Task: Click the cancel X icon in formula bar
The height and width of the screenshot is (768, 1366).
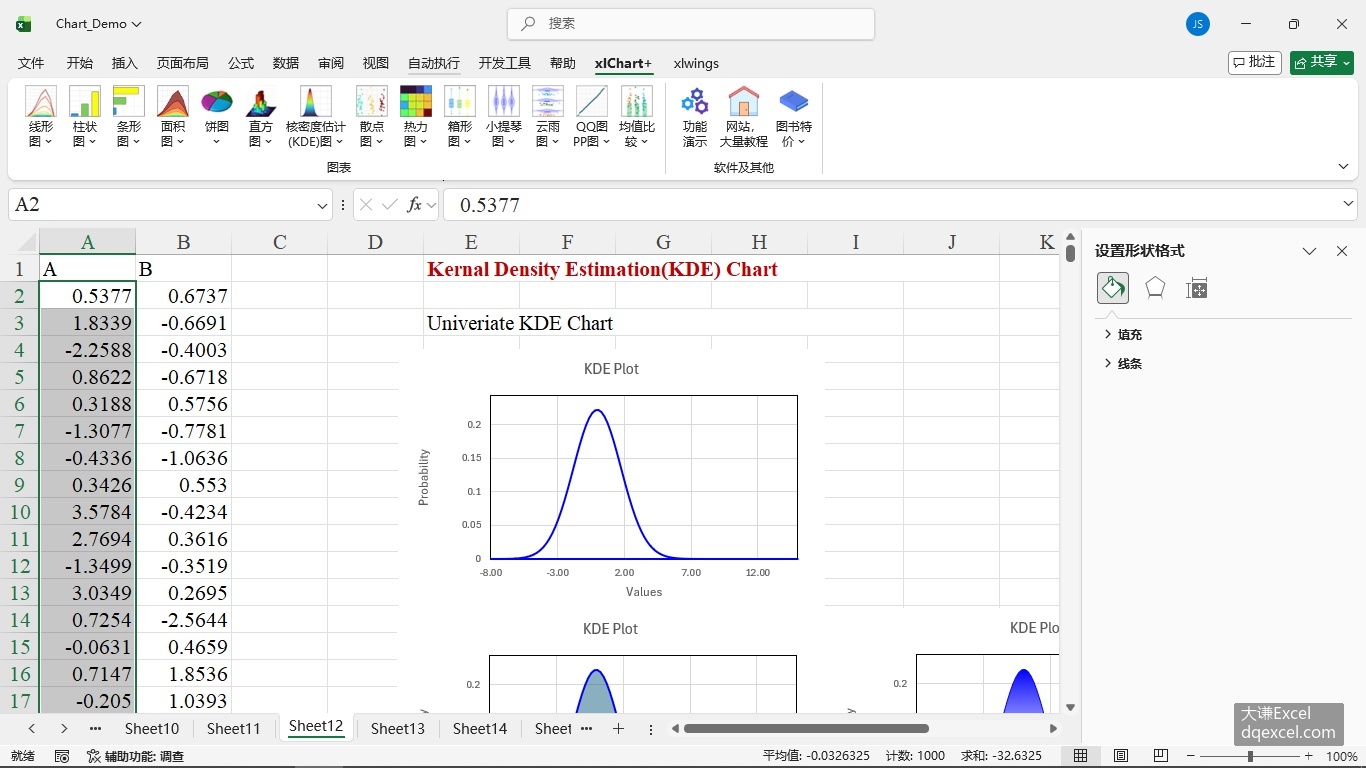Action: coord(366,205)
